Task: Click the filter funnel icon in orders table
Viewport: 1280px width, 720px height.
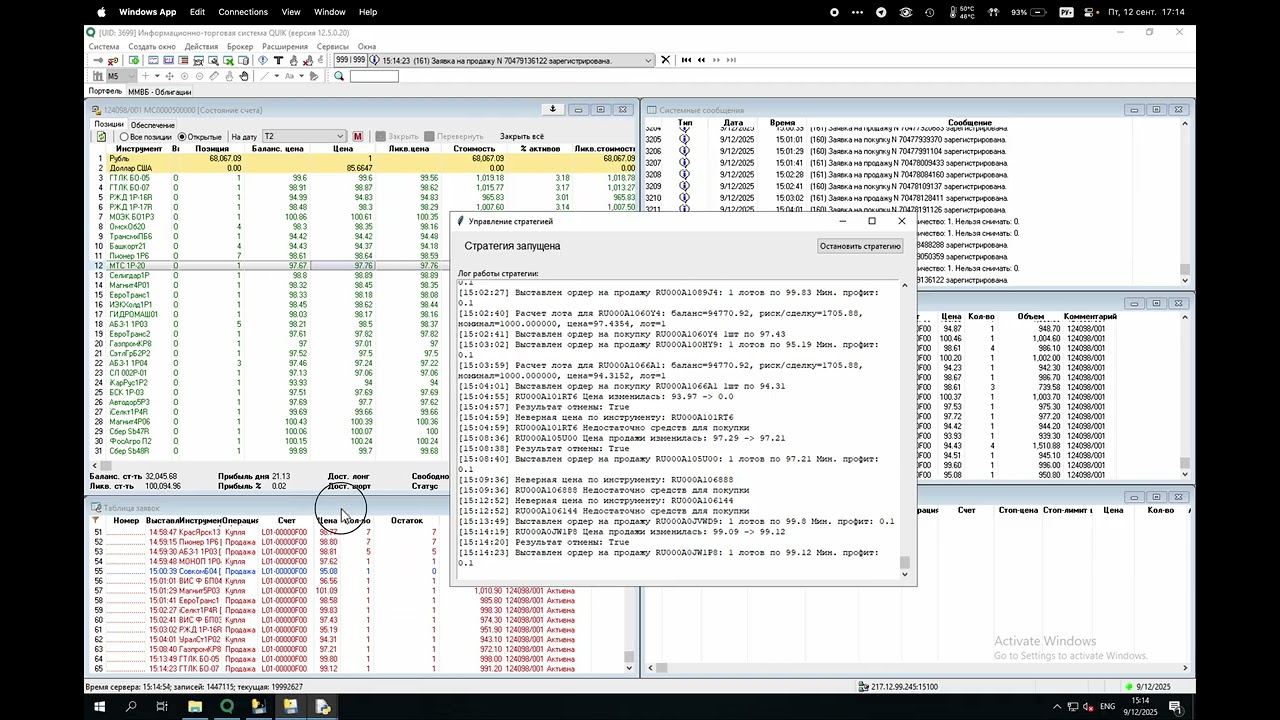Action: (96, 520)
